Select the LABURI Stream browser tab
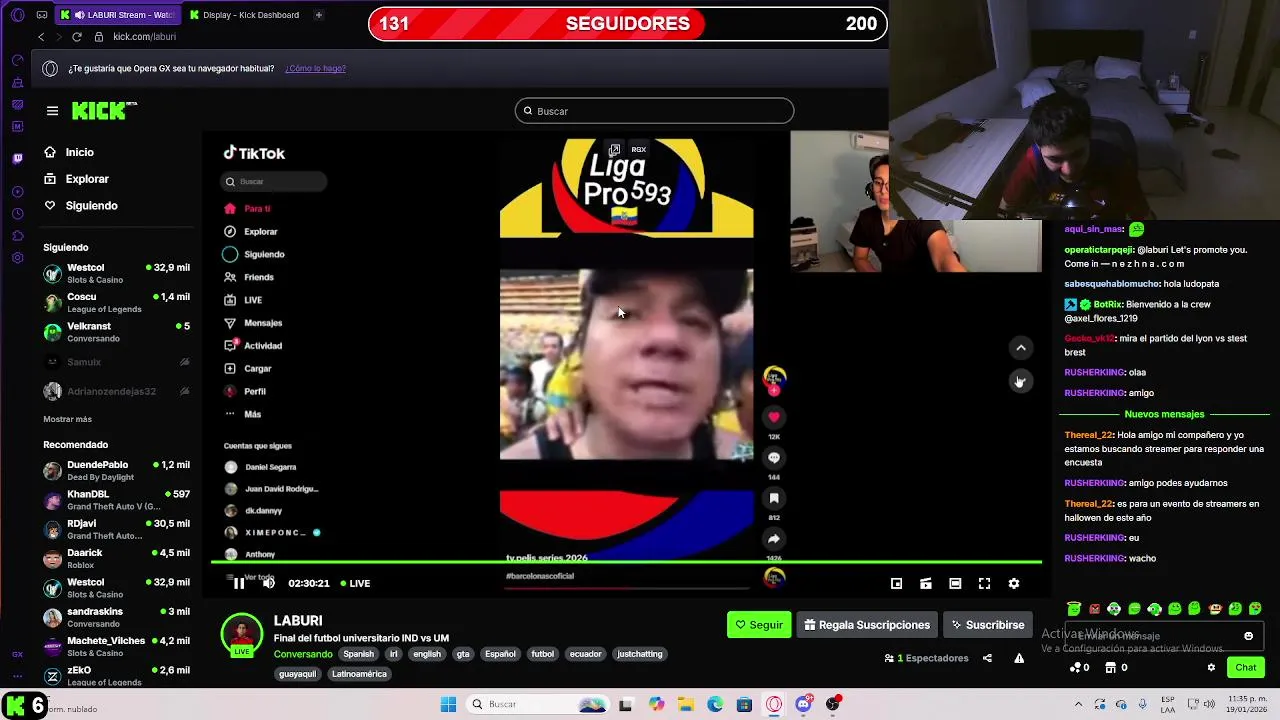This screenshot has width=1280, height=720. [119, 15]
